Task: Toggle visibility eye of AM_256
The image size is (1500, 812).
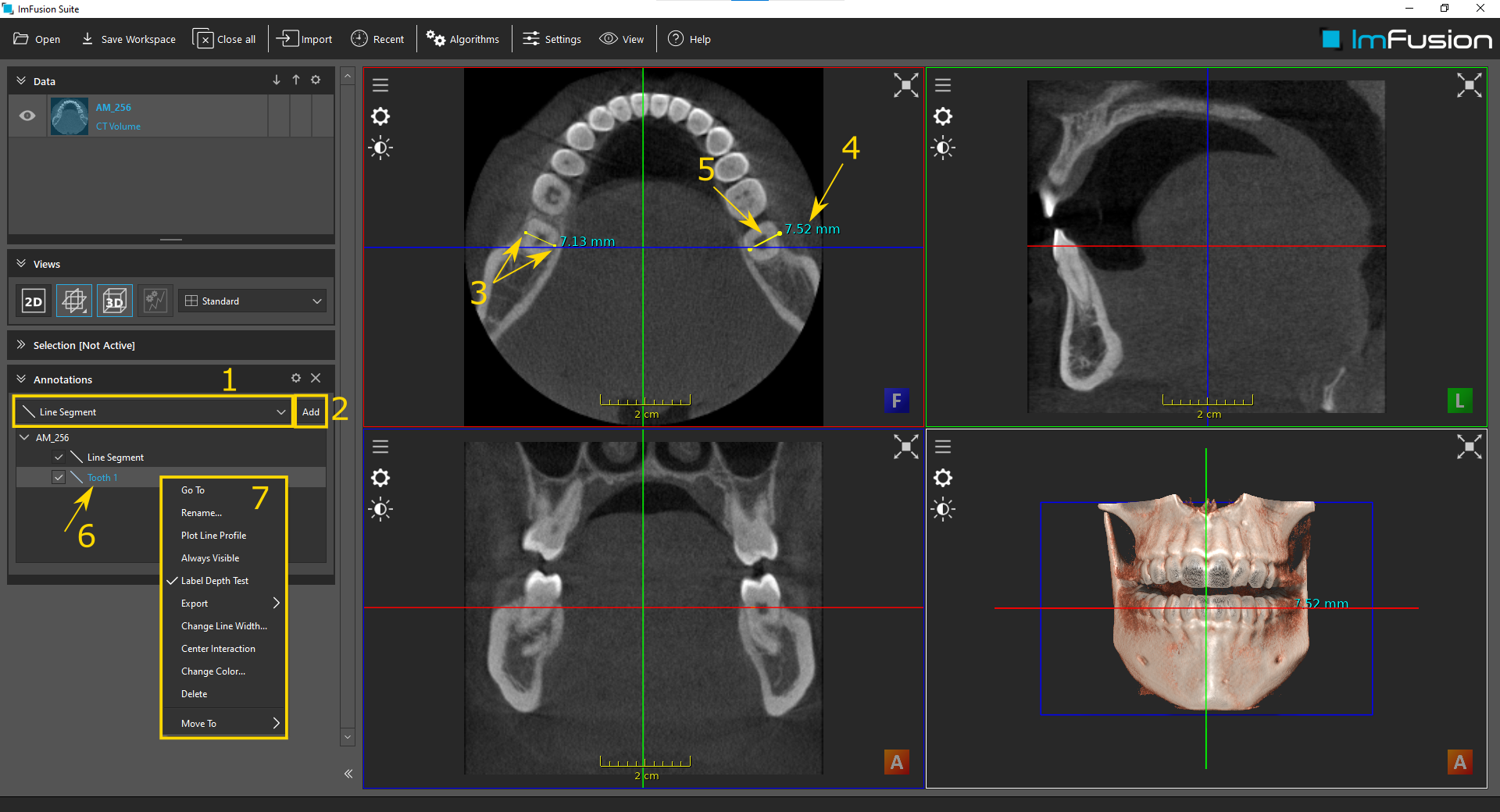Action: point(27,116)
